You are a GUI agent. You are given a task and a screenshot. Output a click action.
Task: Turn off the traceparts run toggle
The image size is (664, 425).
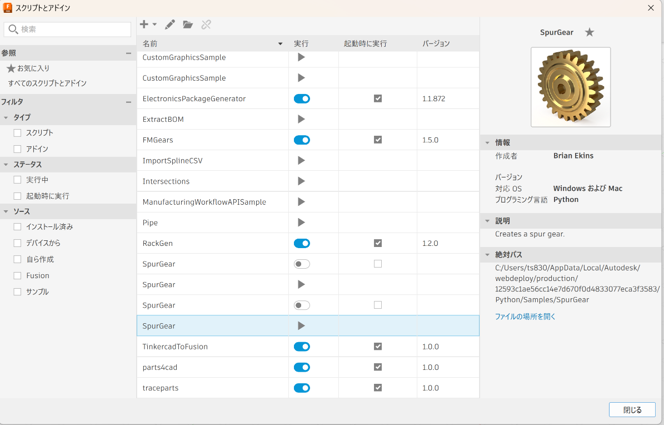[x=302, y=388]
